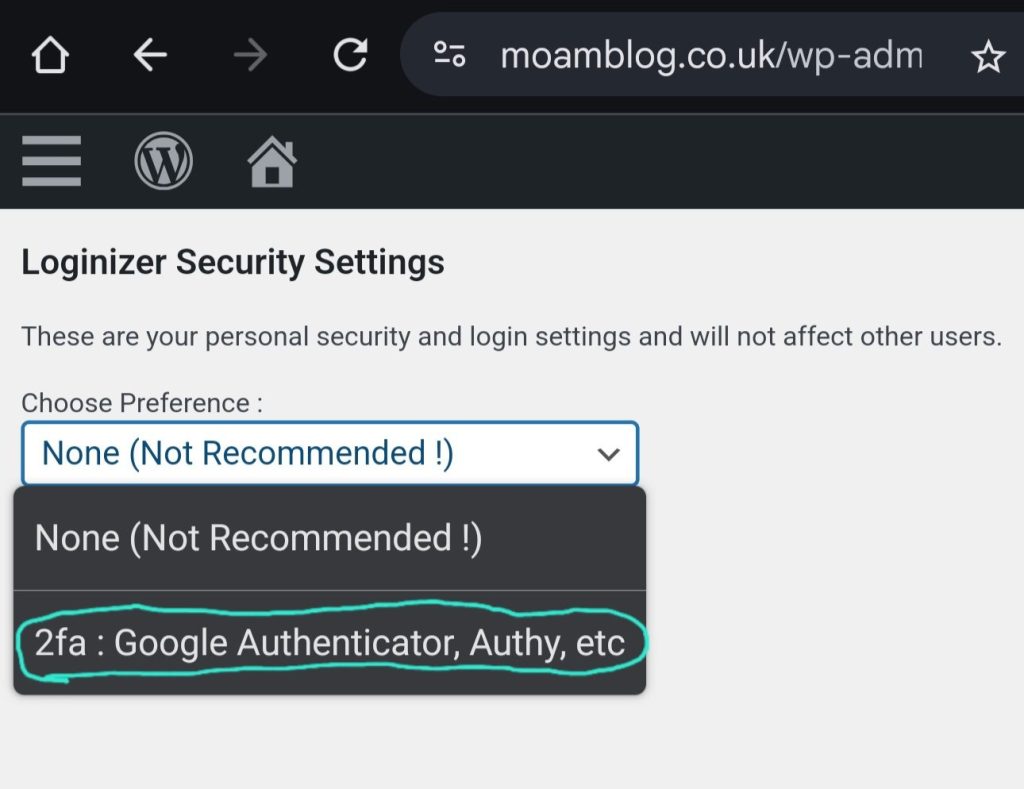Image resolution: width=1024 pixels, height=789 pixels.
Task: Click the moamblog.co.uk address bar
Action: click(x=710, y=56)
